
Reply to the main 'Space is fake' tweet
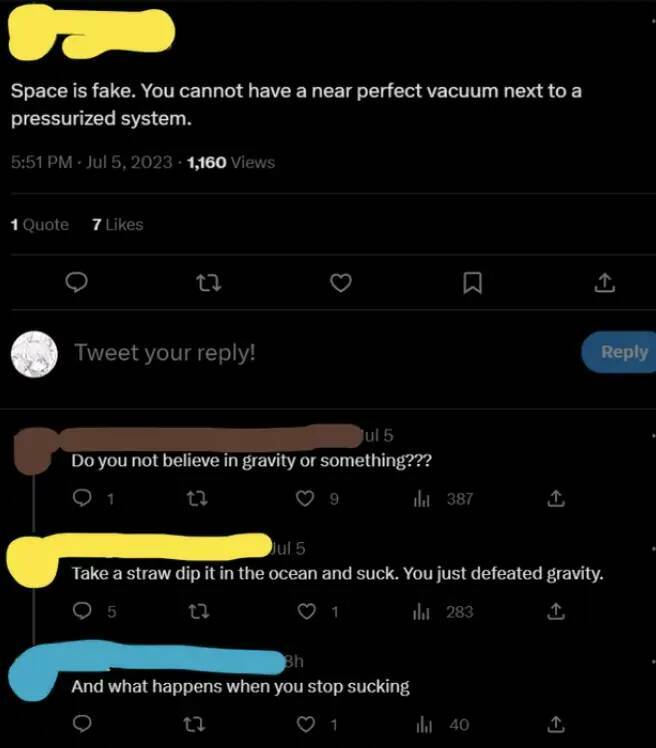pos(73,285)
